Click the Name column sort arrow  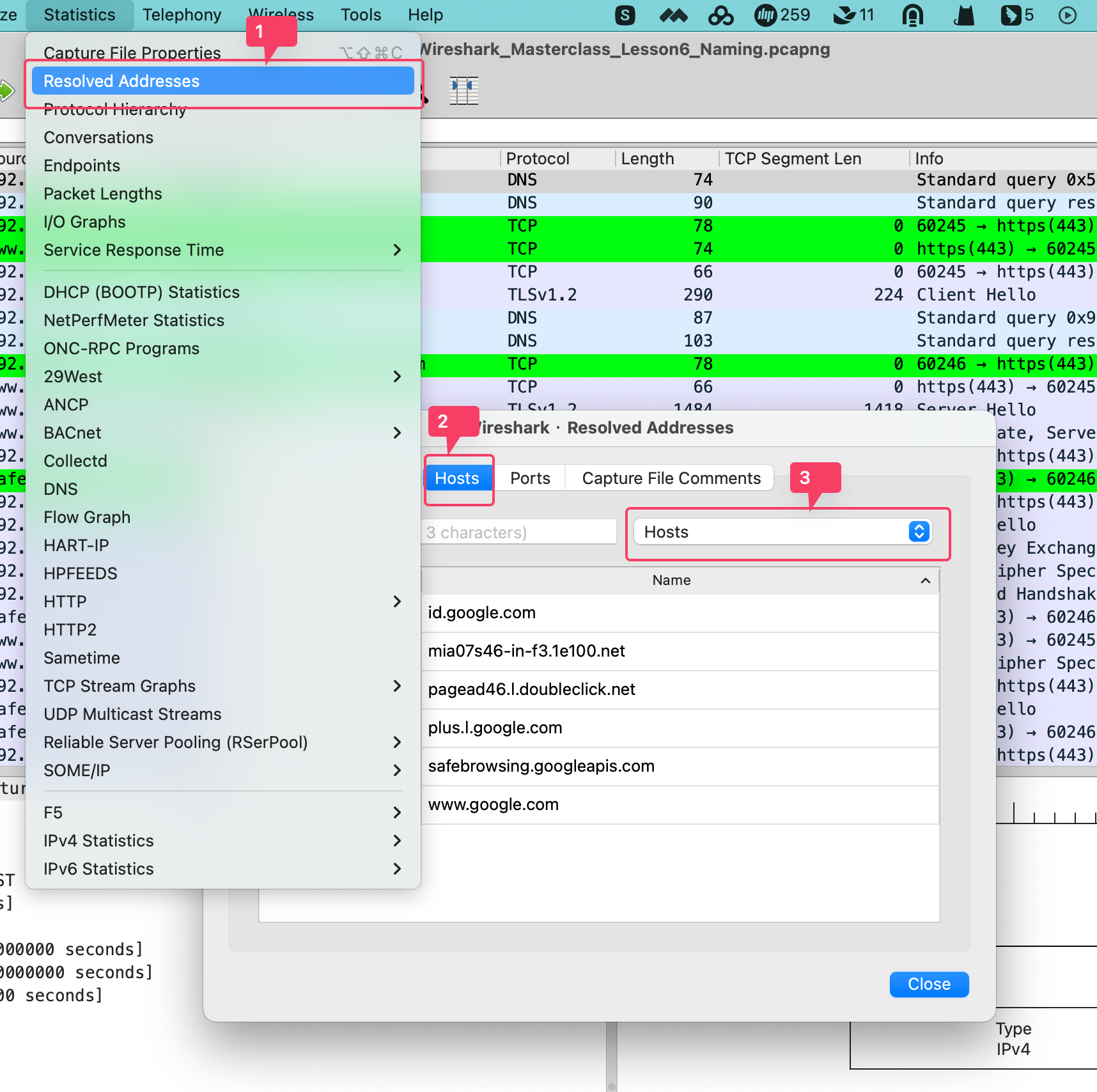[x=925, y=581]
